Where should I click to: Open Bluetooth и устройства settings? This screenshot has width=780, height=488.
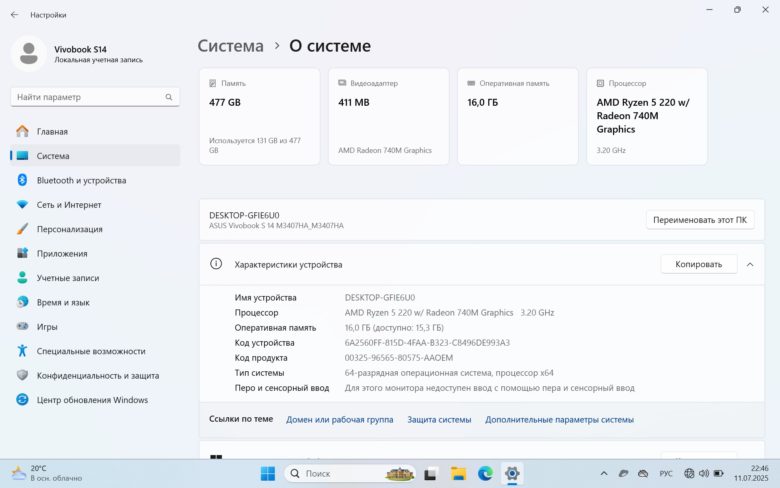tap(95, 180)
